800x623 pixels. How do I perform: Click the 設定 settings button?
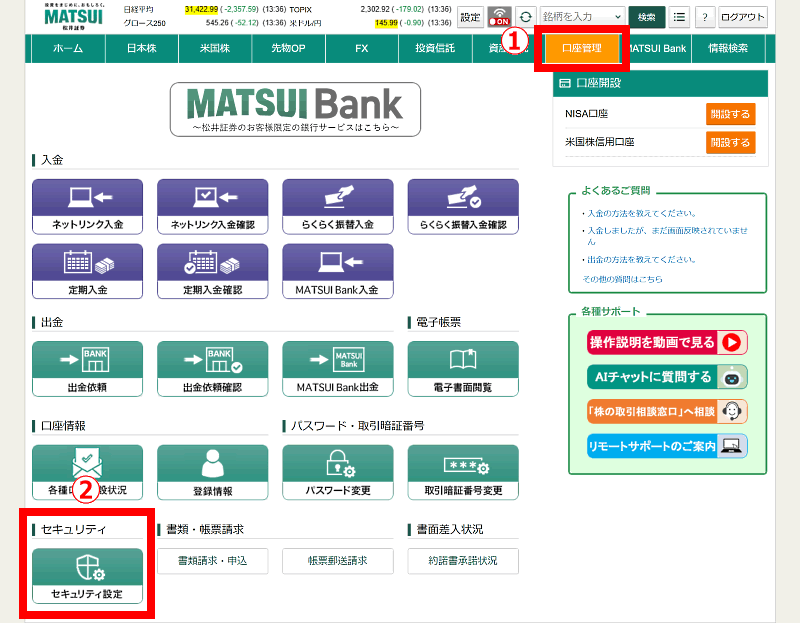tap(470, 17)
